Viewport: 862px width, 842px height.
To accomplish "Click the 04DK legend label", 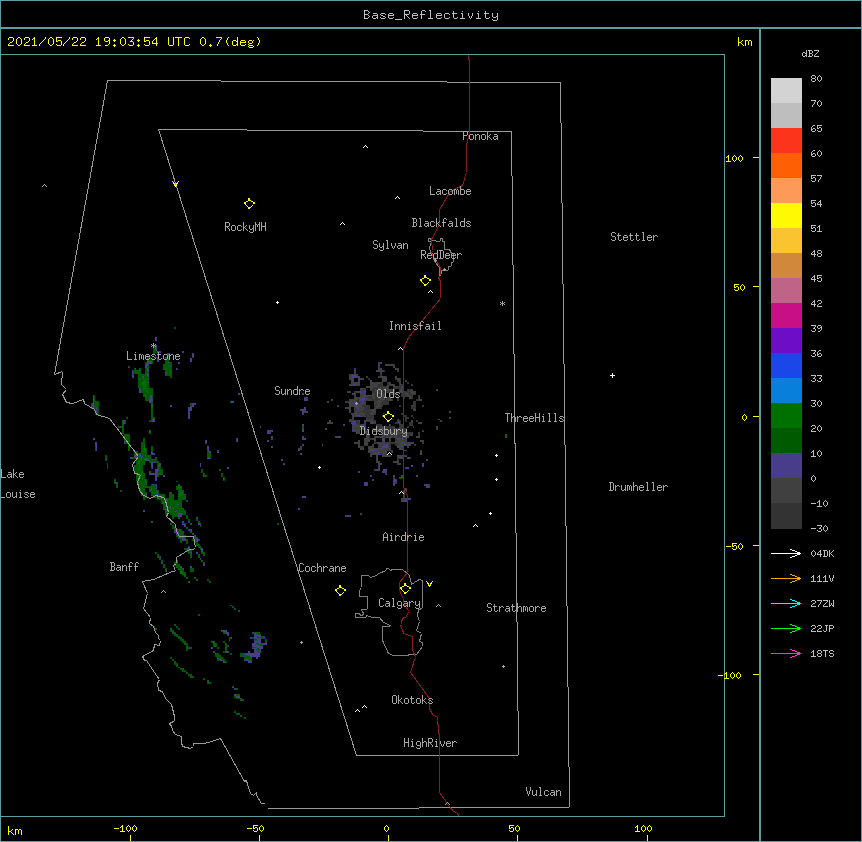I will (x=822, y=553).
